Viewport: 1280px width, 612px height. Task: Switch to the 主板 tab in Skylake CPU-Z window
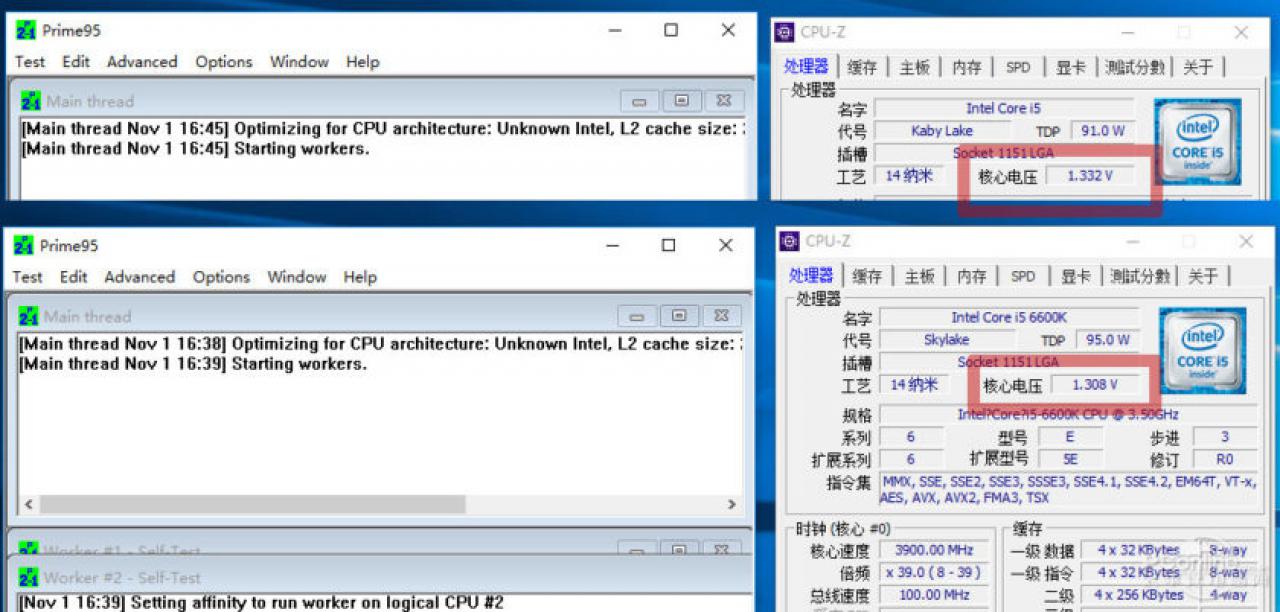(x=920, y=276)
